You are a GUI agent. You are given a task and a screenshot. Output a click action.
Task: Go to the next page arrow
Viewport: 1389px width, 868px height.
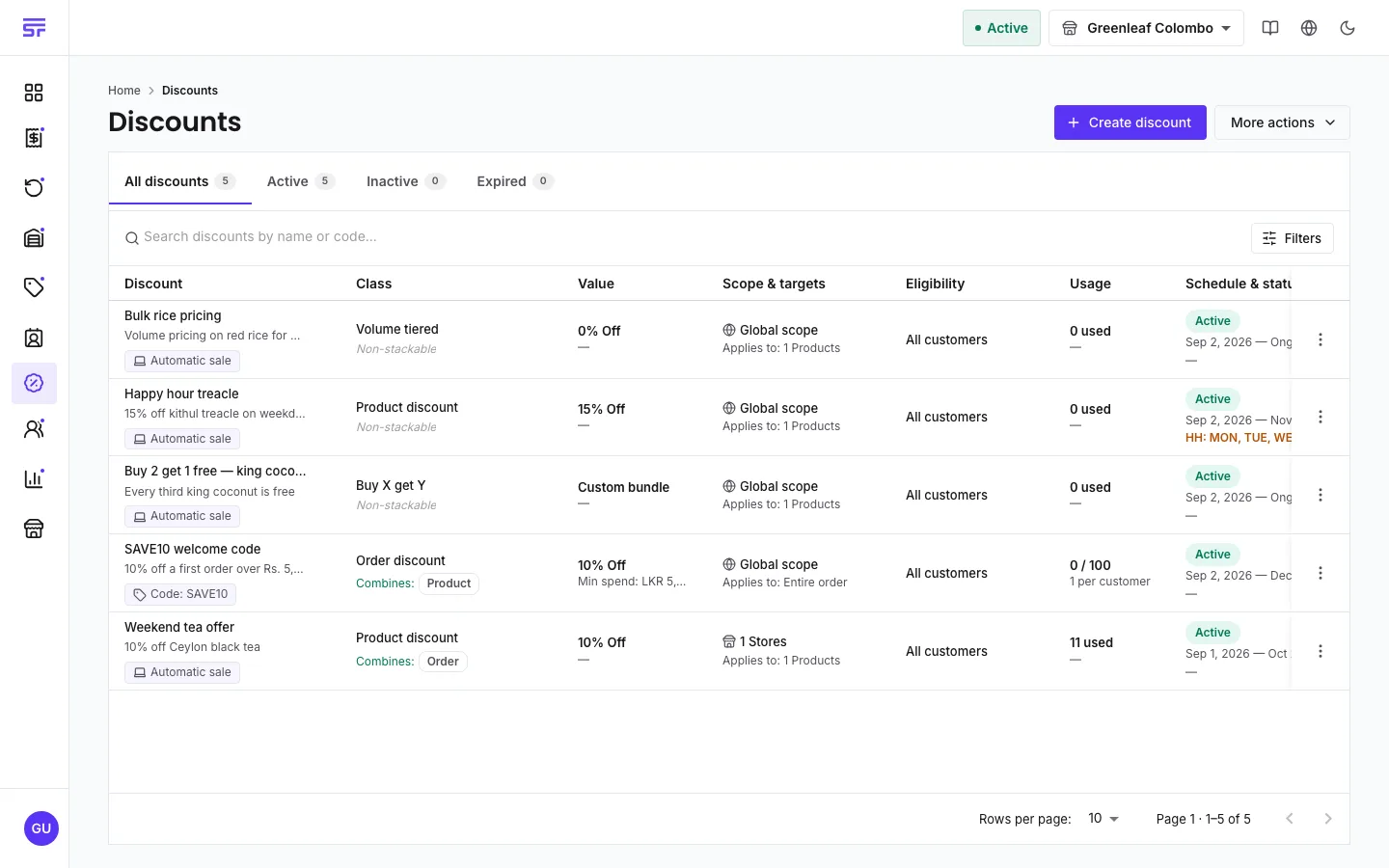pos(1328,819)
